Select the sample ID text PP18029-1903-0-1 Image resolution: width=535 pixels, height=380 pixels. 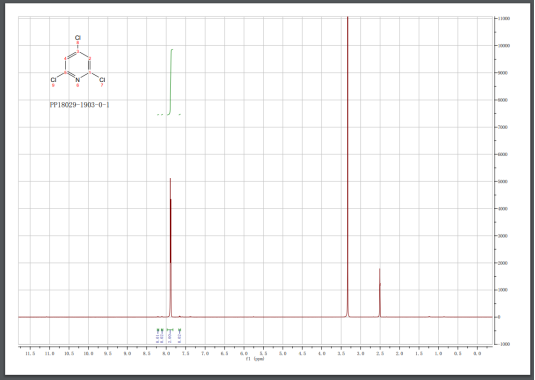79,105
